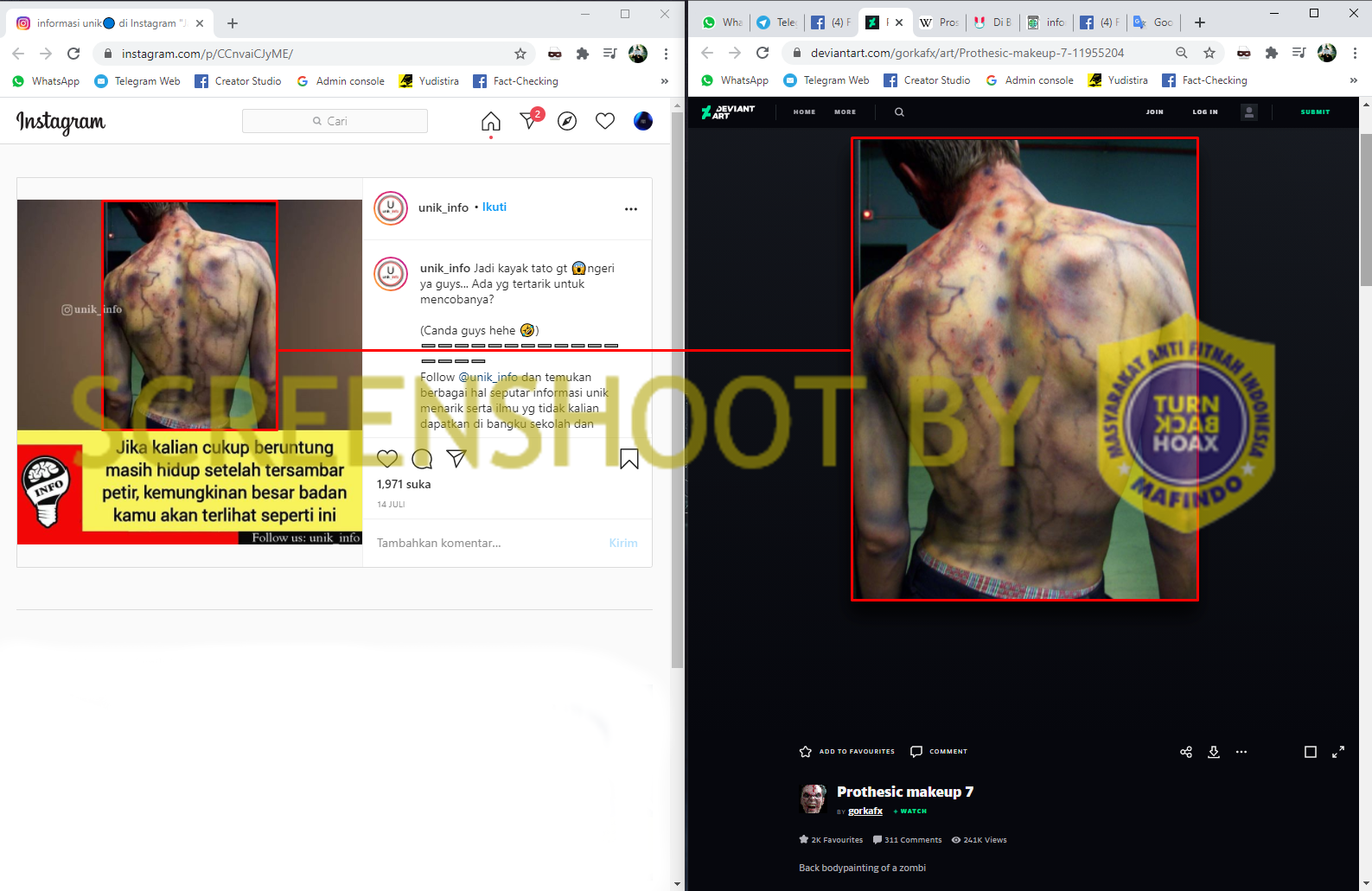Like the unik_info post heart icon
The height and width of the screenshot is (891, 1372).
(x=387, y=458)
